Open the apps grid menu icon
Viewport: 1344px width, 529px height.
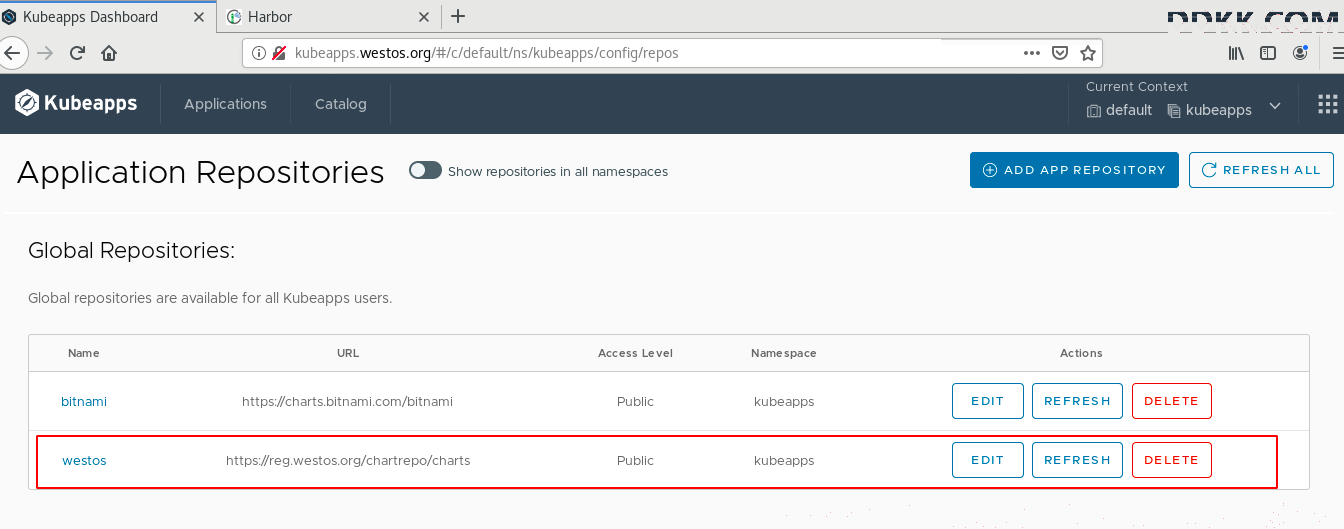(x=1327, y=104)
